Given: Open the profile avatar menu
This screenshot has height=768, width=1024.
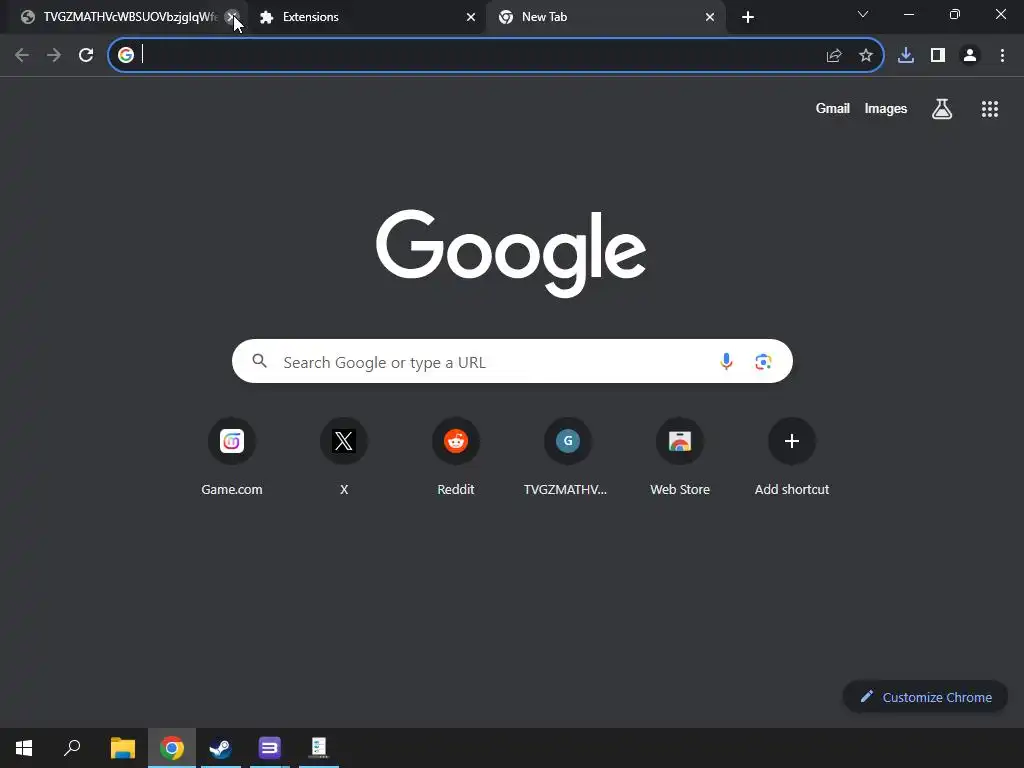Looking at the screenshot, I should [x=970, y=56].
